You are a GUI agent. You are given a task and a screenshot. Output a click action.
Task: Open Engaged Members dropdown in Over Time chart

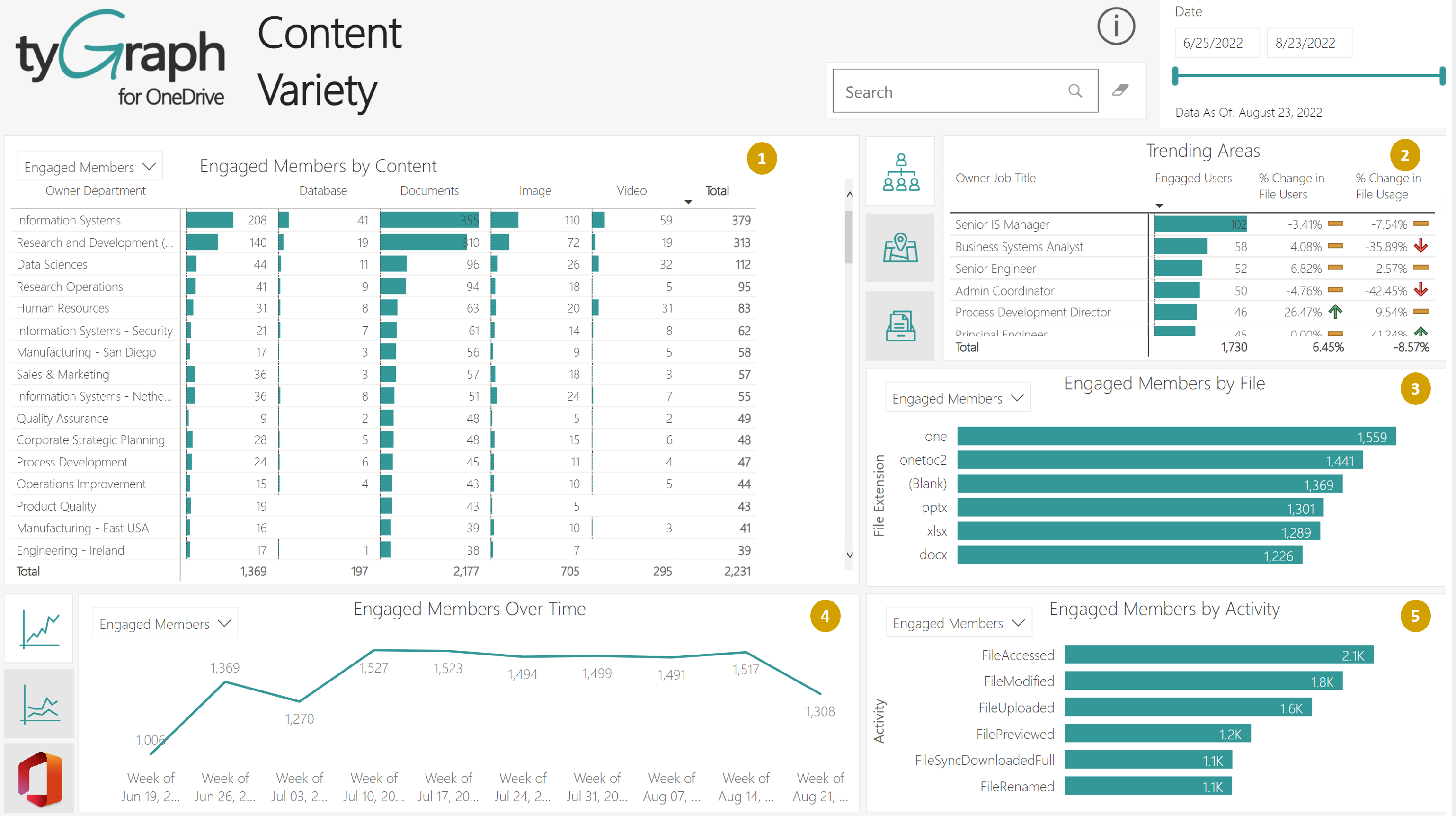pos(165,623)
